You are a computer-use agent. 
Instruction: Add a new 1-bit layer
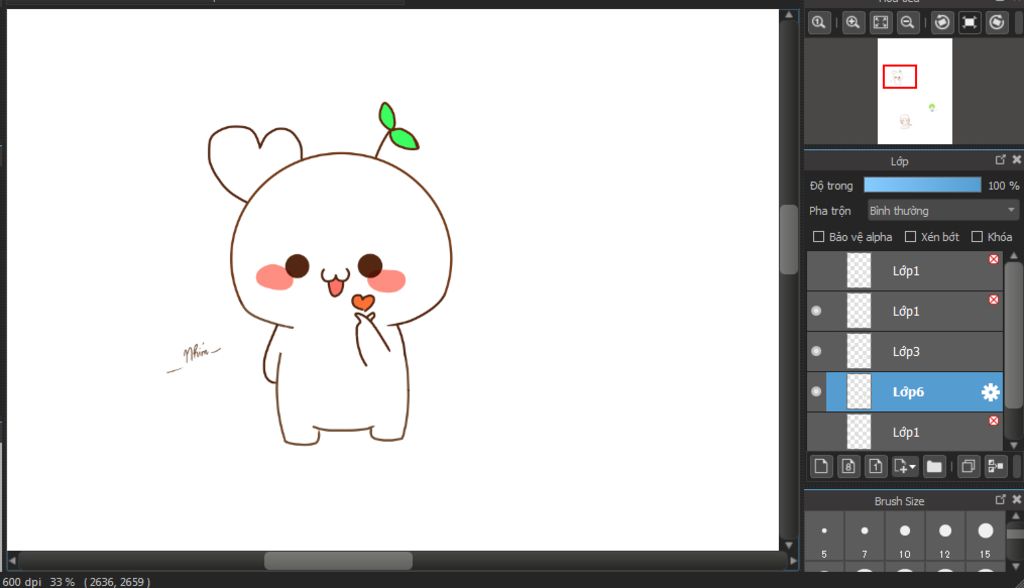click(876, 466)
